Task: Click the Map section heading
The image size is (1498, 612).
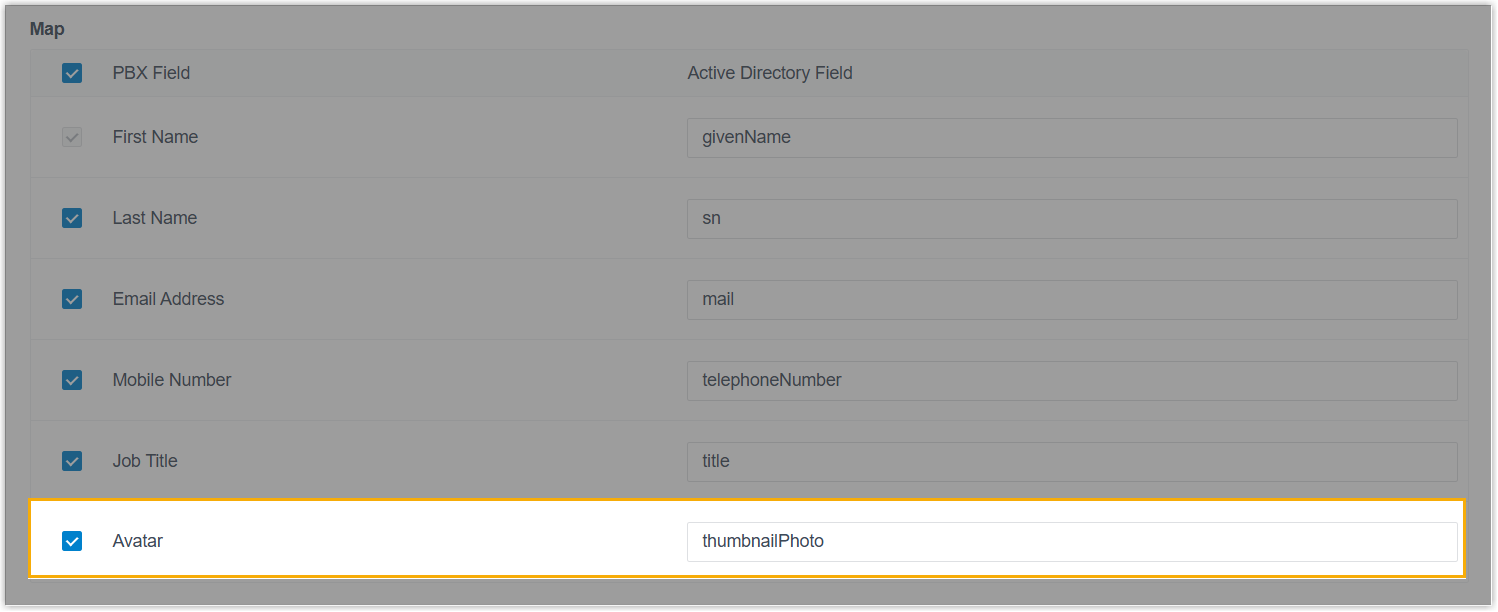Action: pyautogui.click(x=47, y=29)
